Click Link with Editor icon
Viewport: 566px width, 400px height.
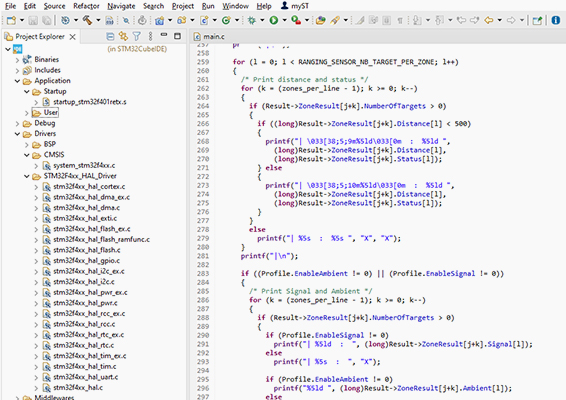123,36
